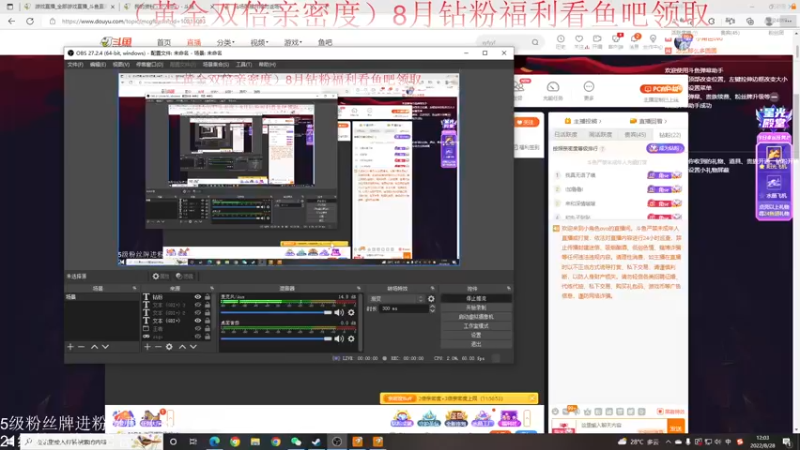Move scene up in Scenes panel
The width and height of the screenshot is (800, 450).
coord(94,347)
